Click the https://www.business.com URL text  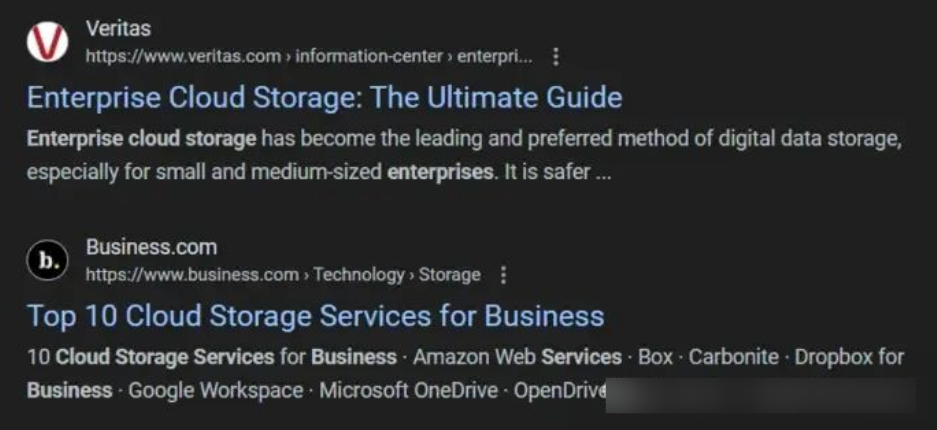click(192, 275)
